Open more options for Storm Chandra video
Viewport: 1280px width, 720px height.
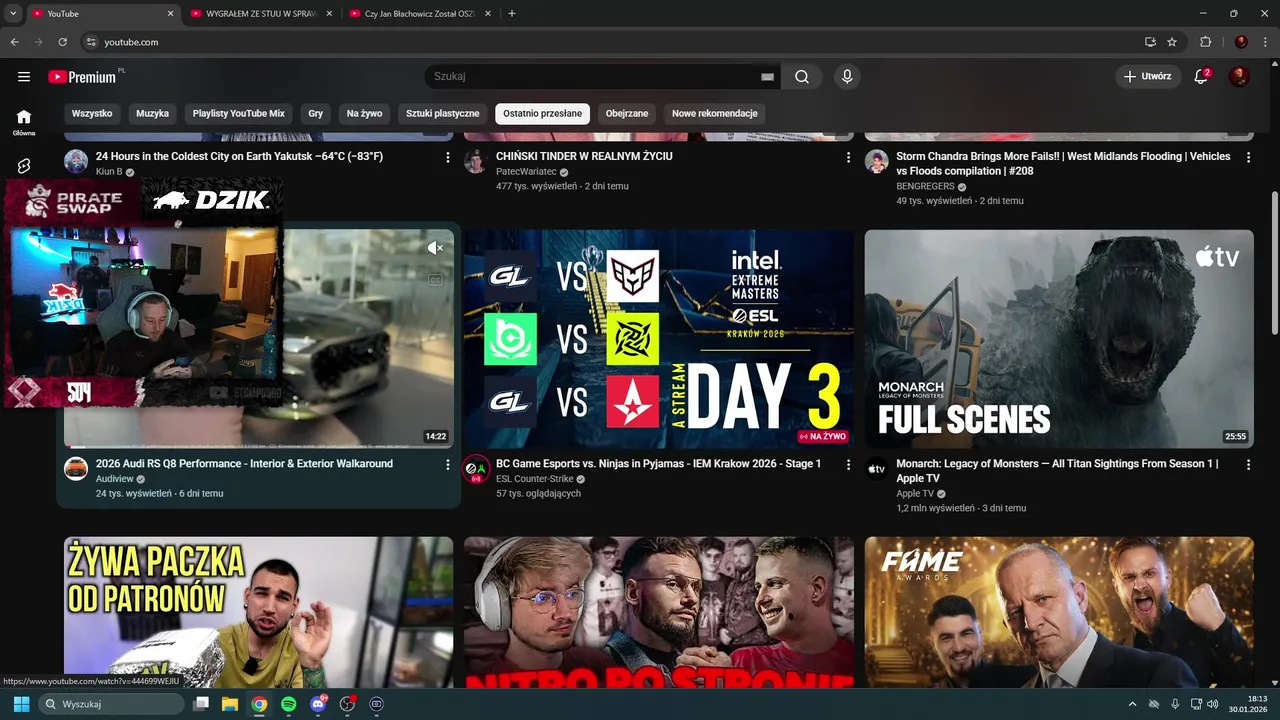1248,158
